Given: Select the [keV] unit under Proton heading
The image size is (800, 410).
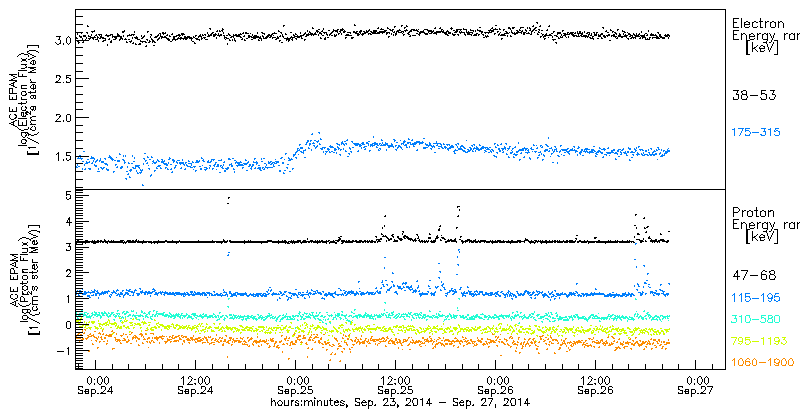Looking at the screenshot, I should (x=762, y=238).
